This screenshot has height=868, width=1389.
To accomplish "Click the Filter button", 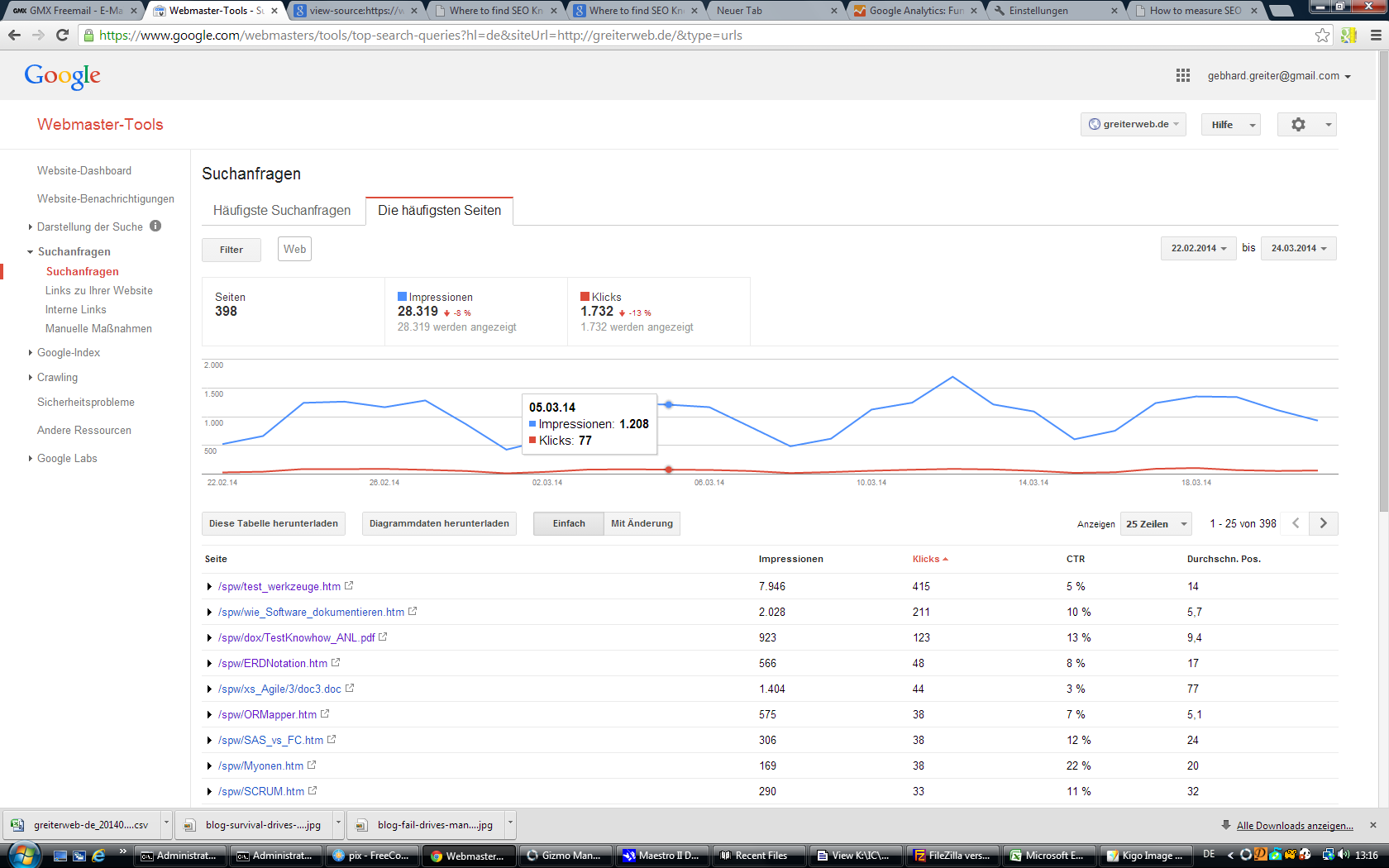I will (x=231, y=250).
